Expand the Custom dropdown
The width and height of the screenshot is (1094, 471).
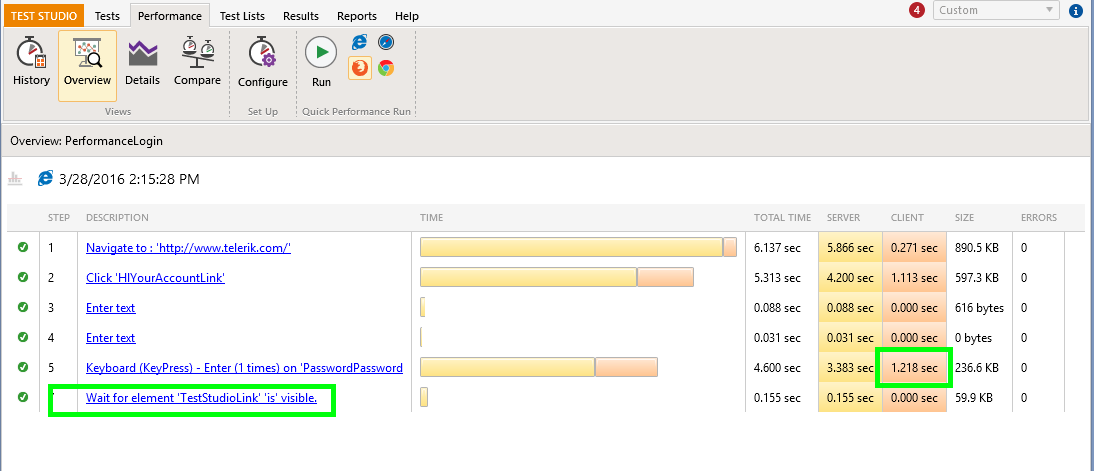point(996,10)
